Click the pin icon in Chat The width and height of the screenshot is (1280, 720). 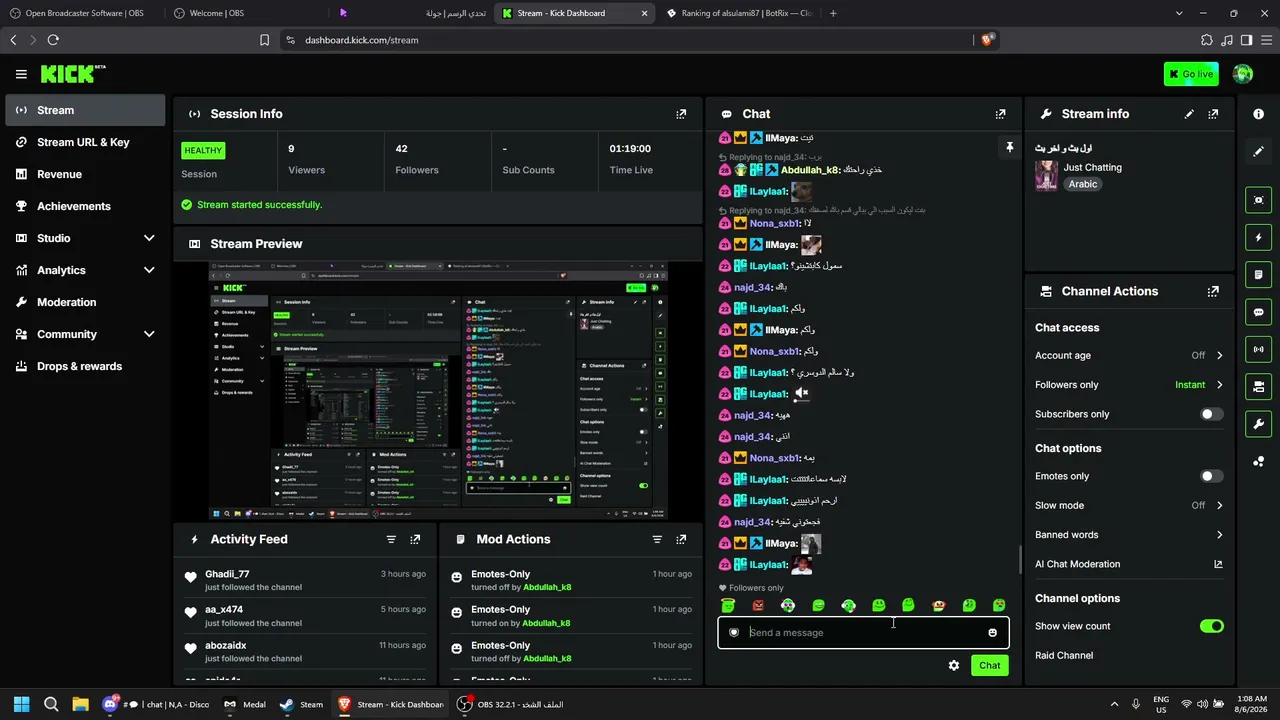click(x=1009, y=148)
